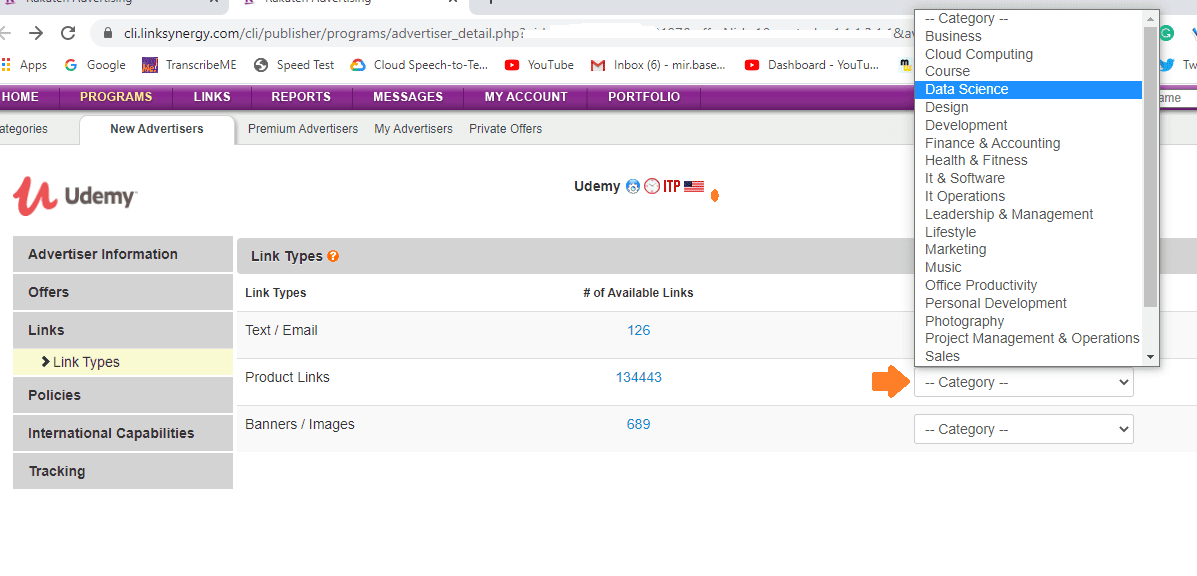Choose Finance & Accounting from the list
The image size is (1197, 576).
point(1028,143)
